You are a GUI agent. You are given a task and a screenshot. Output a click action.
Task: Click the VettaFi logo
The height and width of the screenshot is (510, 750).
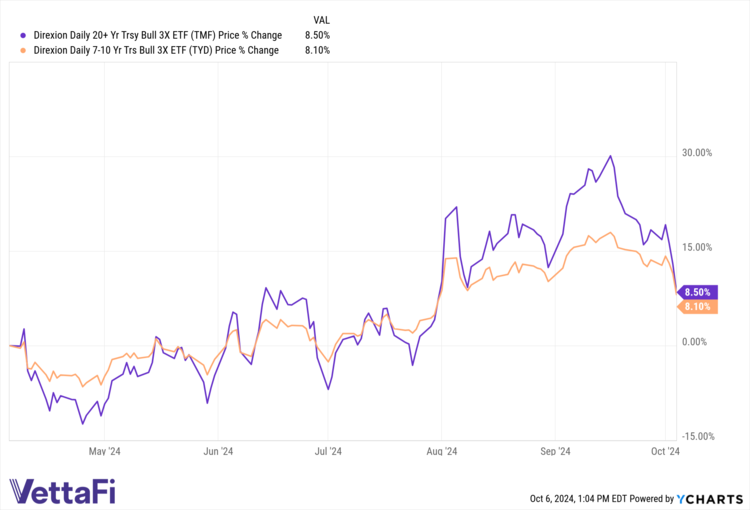[69, 490]
